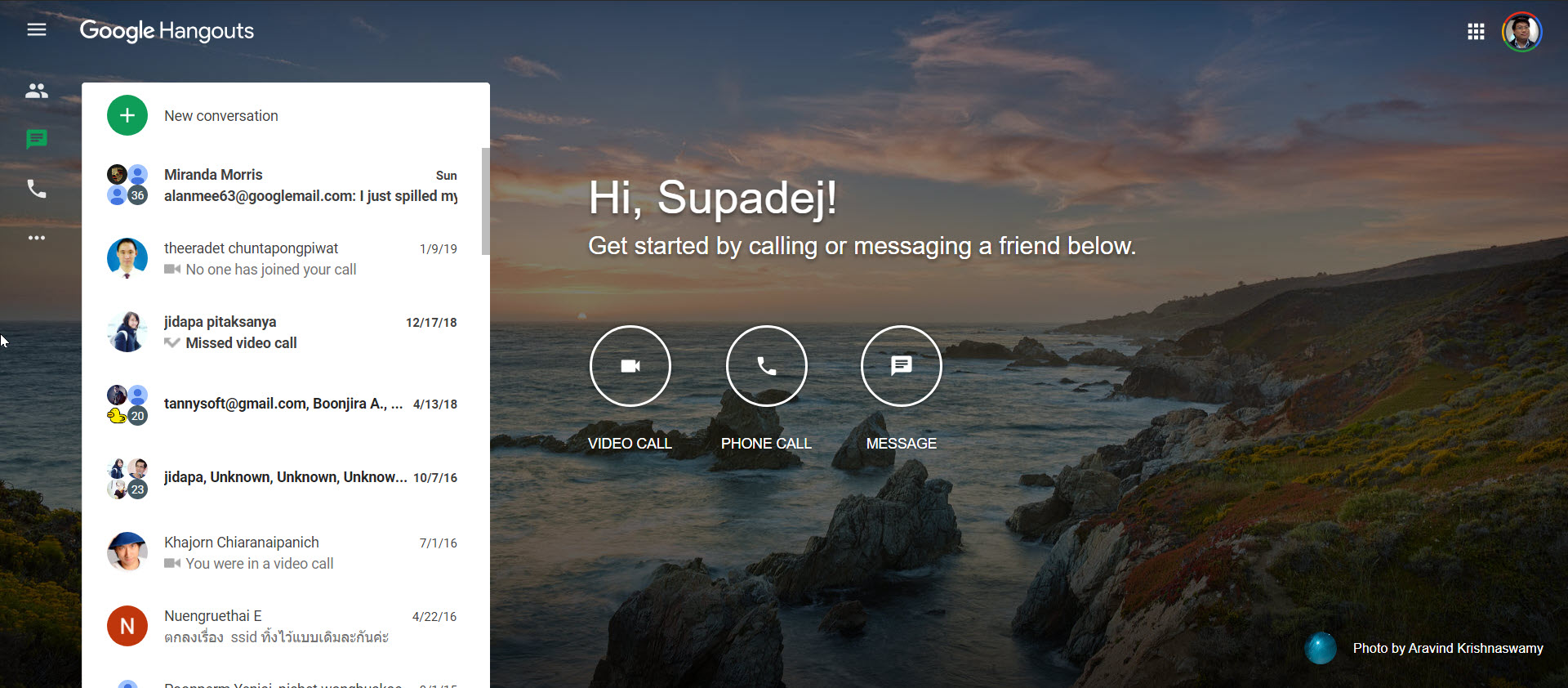Click the New conversation label
This screenshot has width=1568, height=688.
(221, 116)
